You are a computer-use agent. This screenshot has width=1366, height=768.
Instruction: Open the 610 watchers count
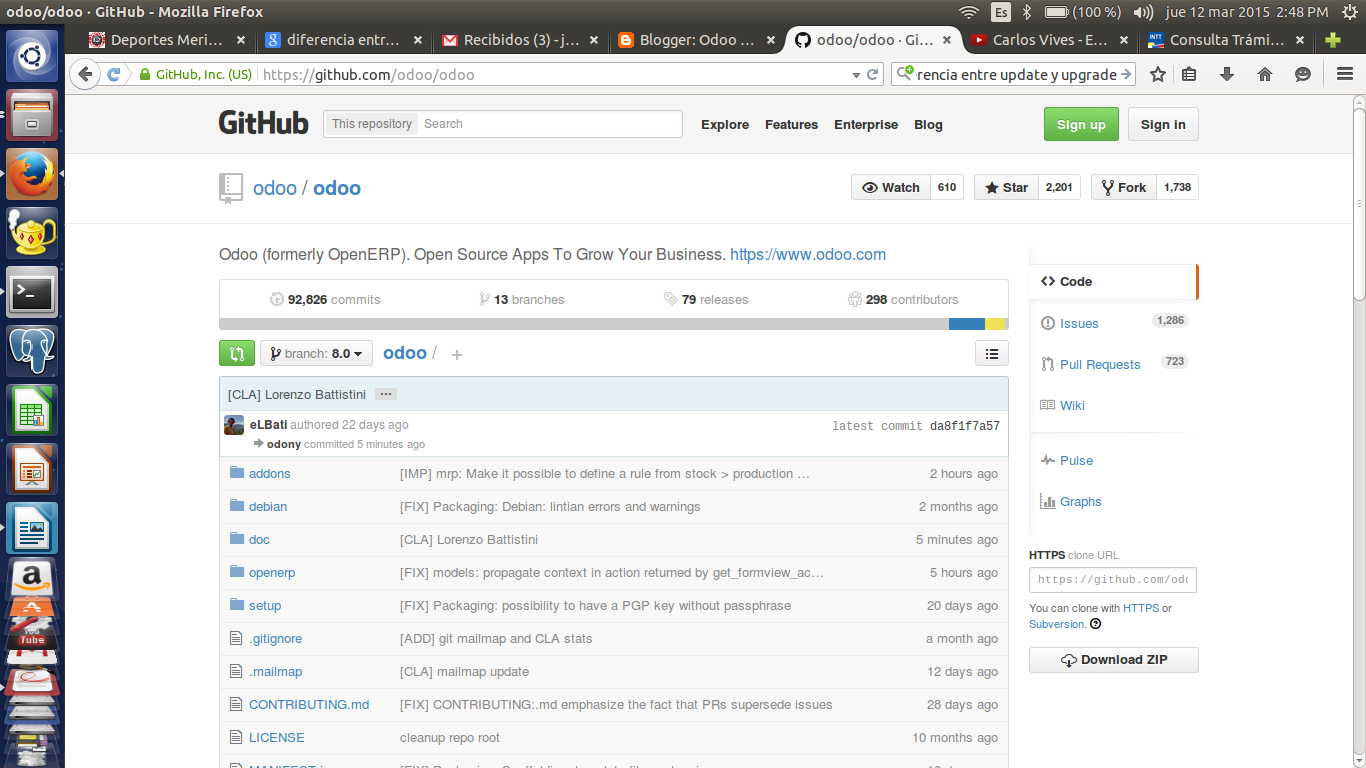[947, 187]
